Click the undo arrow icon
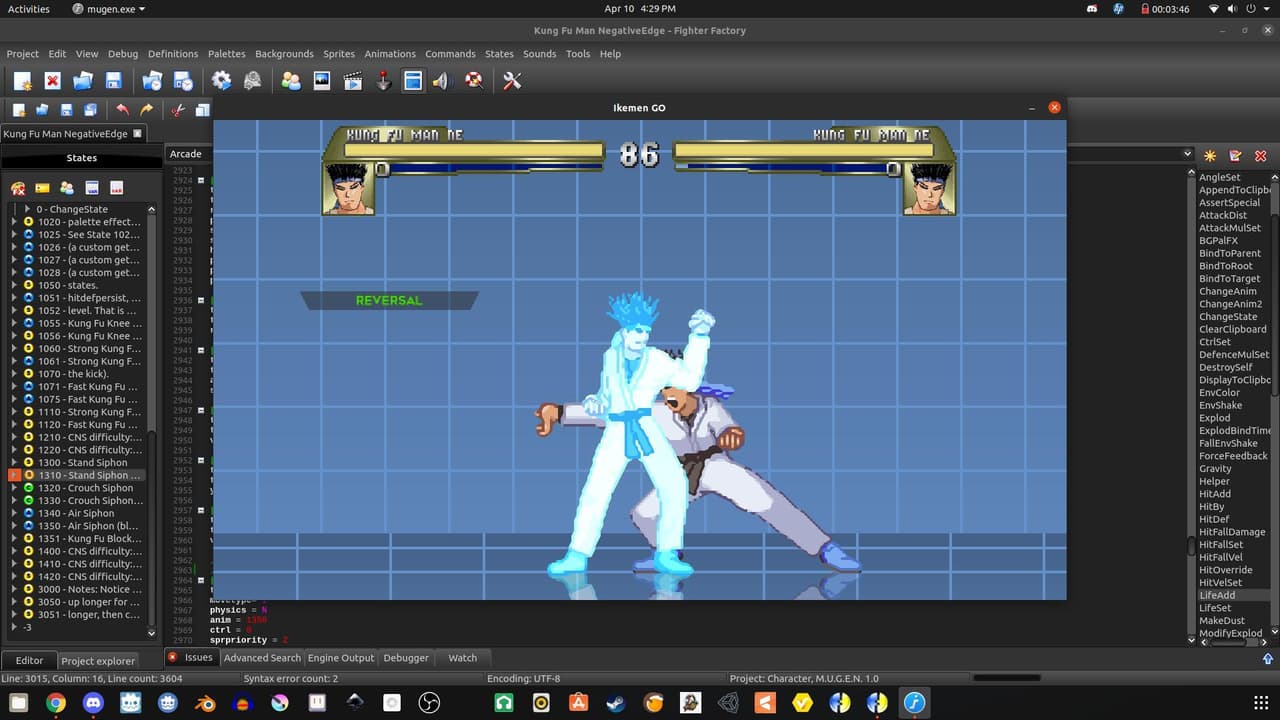This screenshot has height=720, width=1280. click(122, 110)
